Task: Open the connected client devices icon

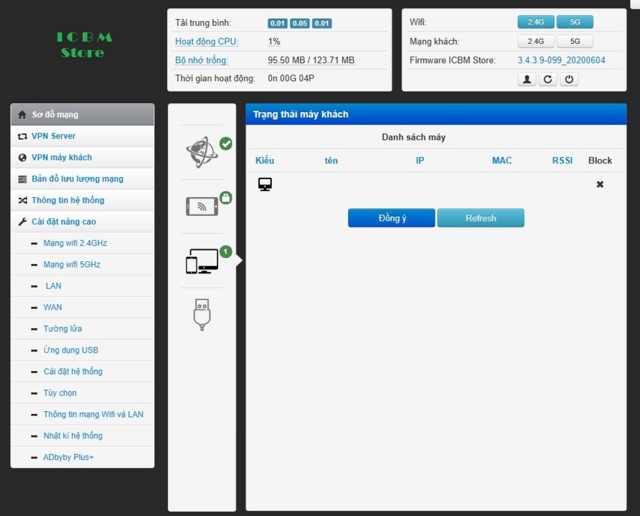Action: coord(202,261)
